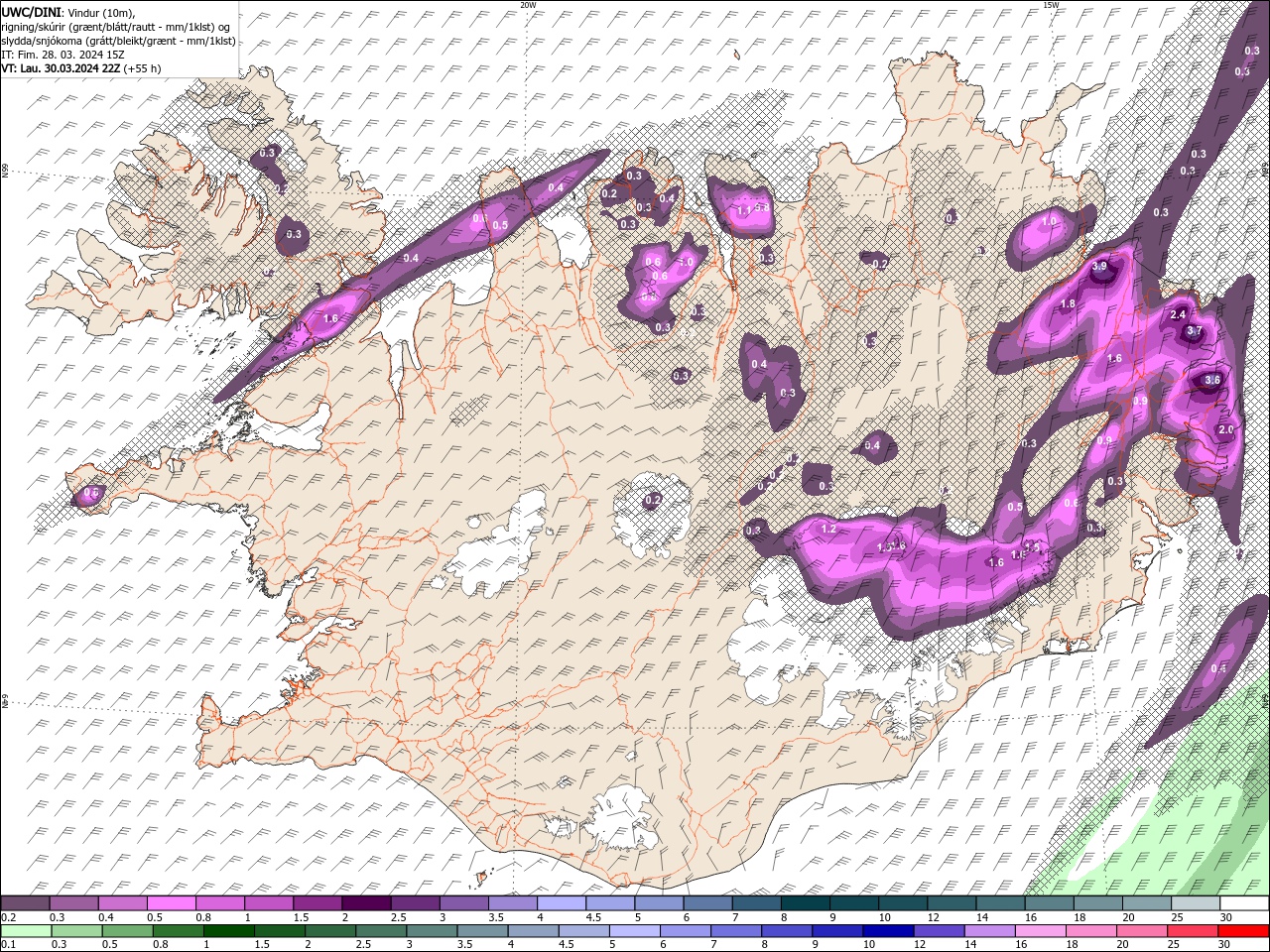Select the bright red swatch at 30 in rain scale
Image resolution: width=1270 pixels, height=952 pixels.
(1243, 931)
